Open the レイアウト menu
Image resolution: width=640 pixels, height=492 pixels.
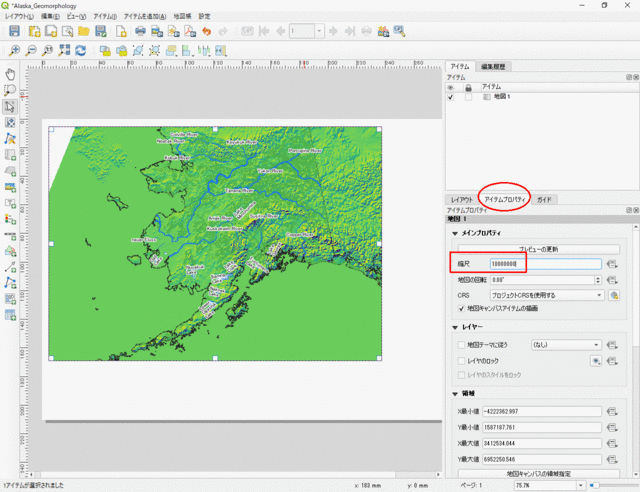point(19,16)
